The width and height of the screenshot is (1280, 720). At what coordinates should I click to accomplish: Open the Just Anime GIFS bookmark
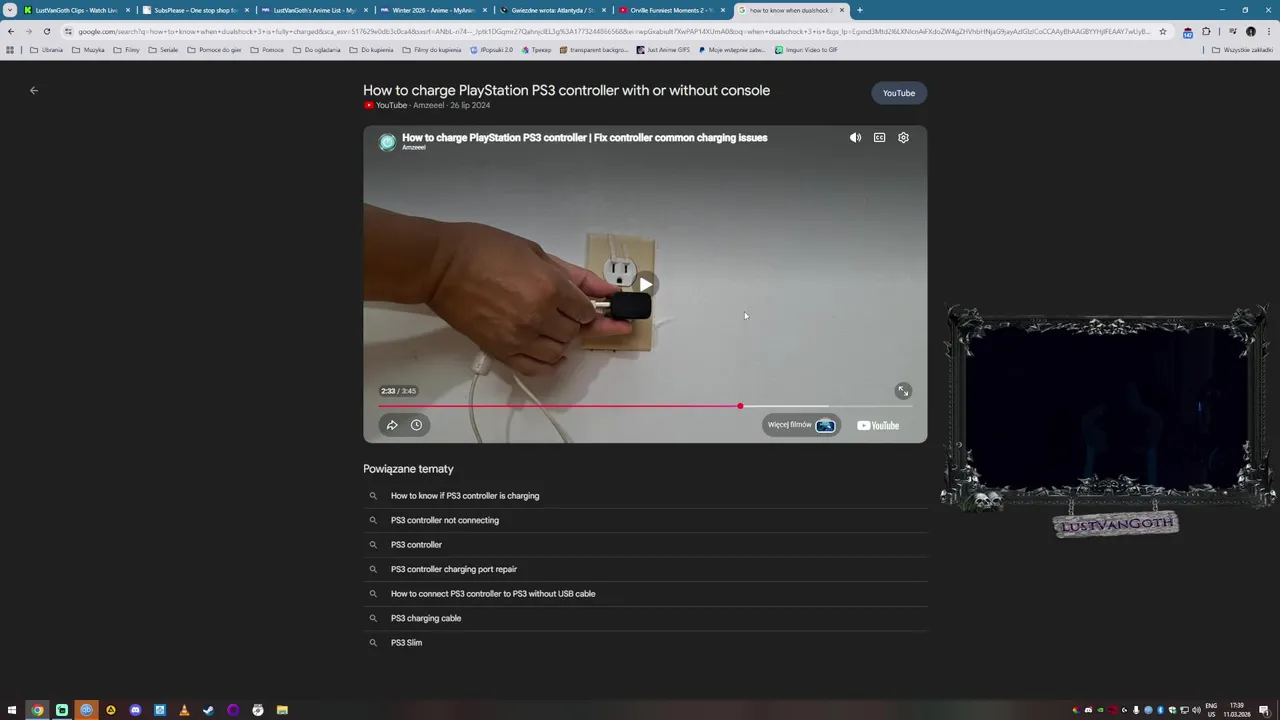click(663, 50)
